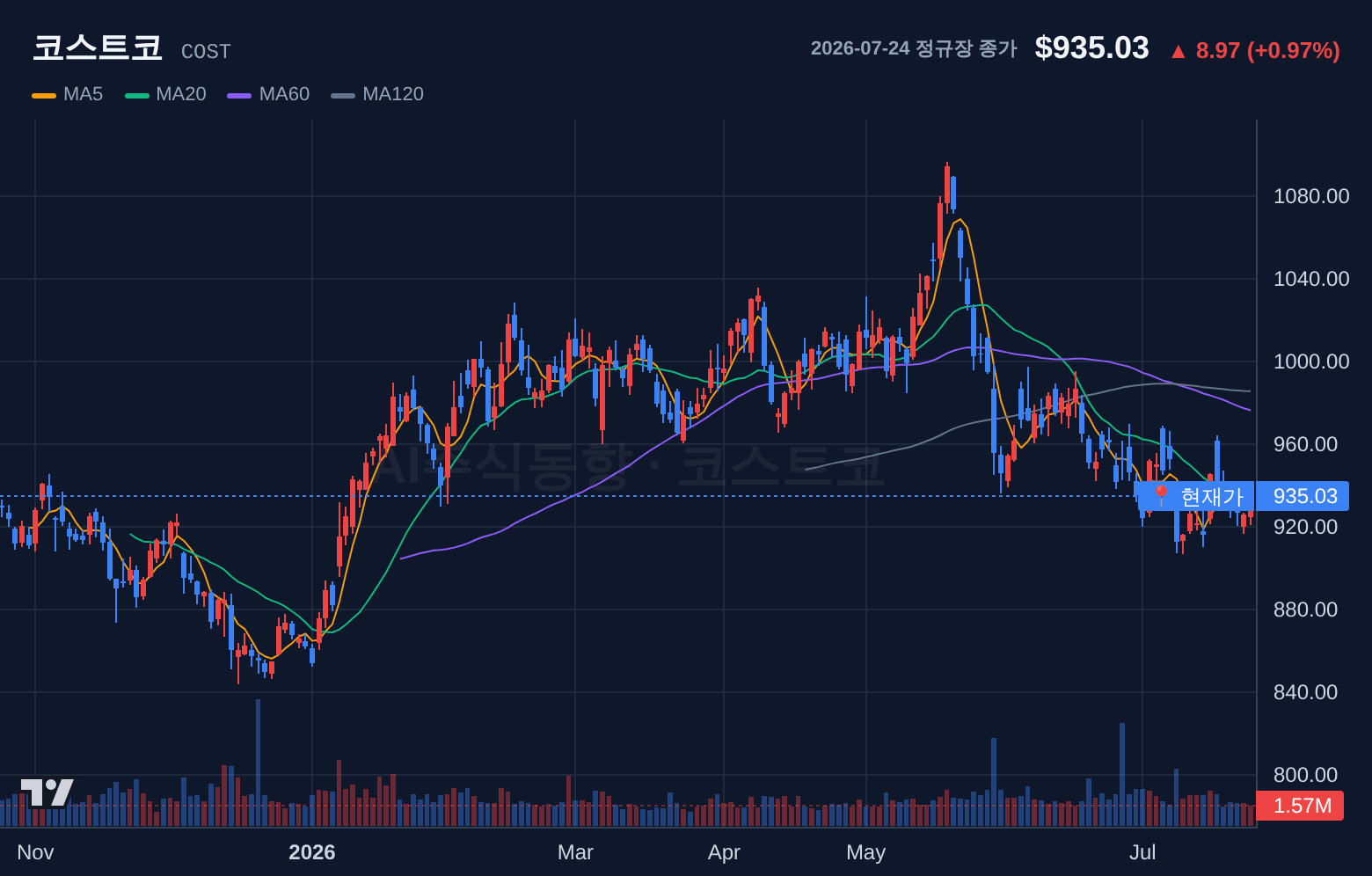This screenshot has height=876, width=1372.
Task: Click the 1040.00 price axis label
Action: click(x=1311, y=279)
